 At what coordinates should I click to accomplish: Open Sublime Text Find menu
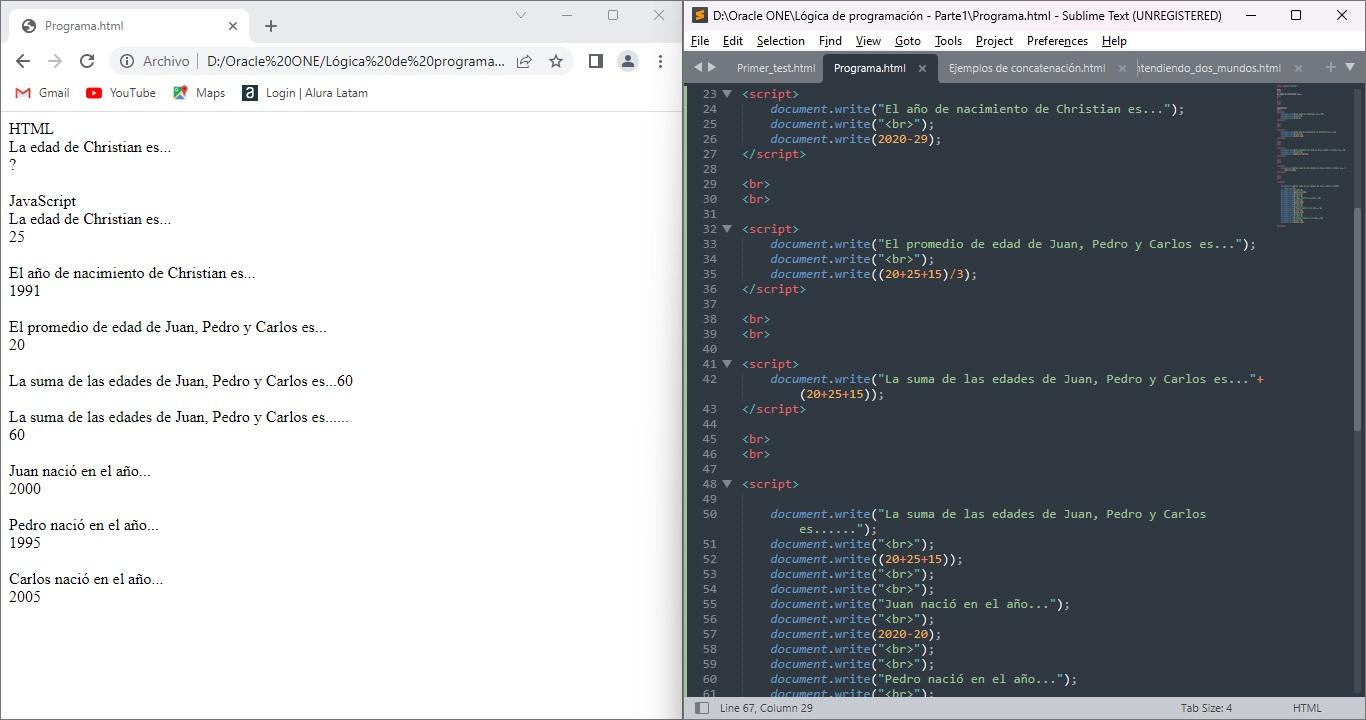[830, 41]
